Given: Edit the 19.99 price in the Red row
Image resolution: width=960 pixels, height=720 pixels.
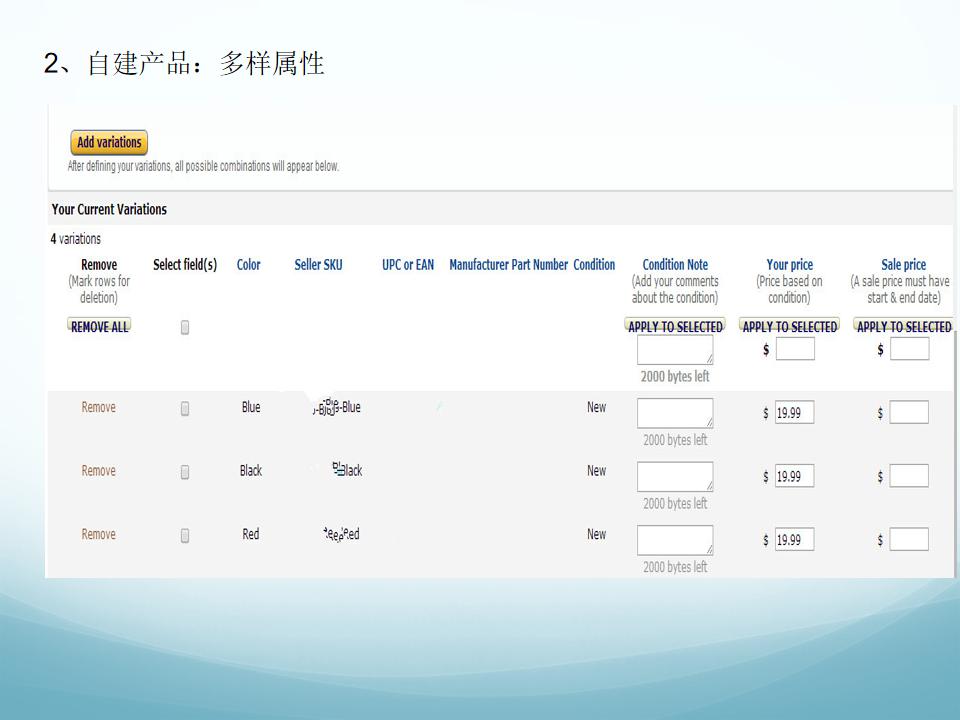Looking at the screenshot, I should (795, 539).
